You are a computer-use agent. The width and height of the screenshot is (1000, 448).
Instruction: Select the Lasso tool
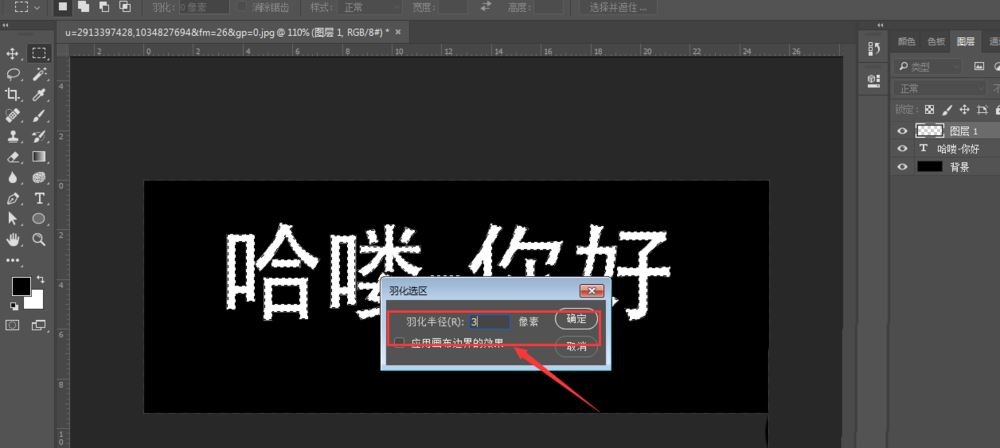pyautogui.click(x=12, y=74)
